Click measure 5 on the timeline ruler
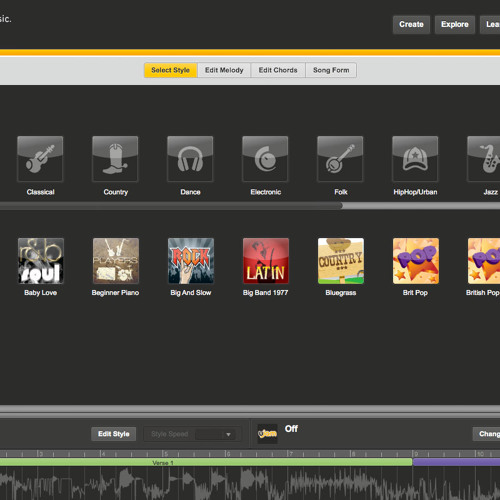The width and height of the screenshot is (500, 500). point(166,454)
